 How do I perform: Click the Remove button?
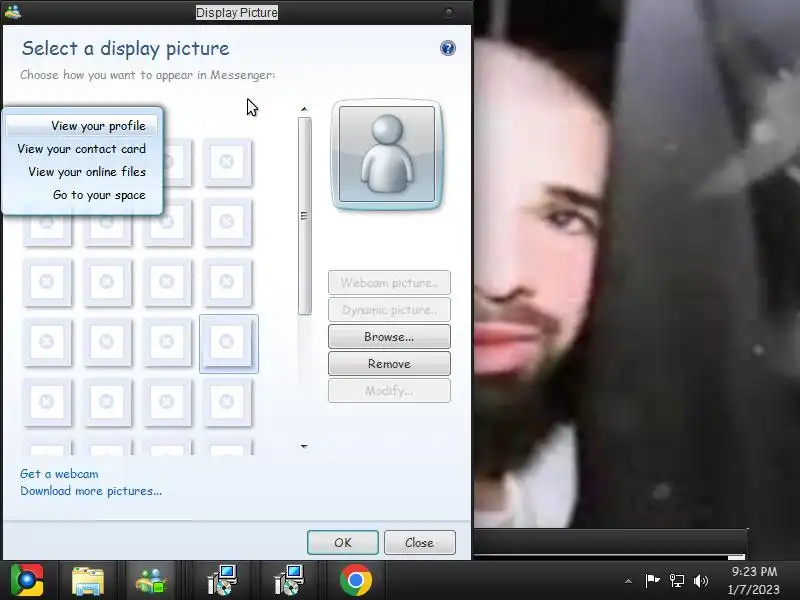coord(389,364)
